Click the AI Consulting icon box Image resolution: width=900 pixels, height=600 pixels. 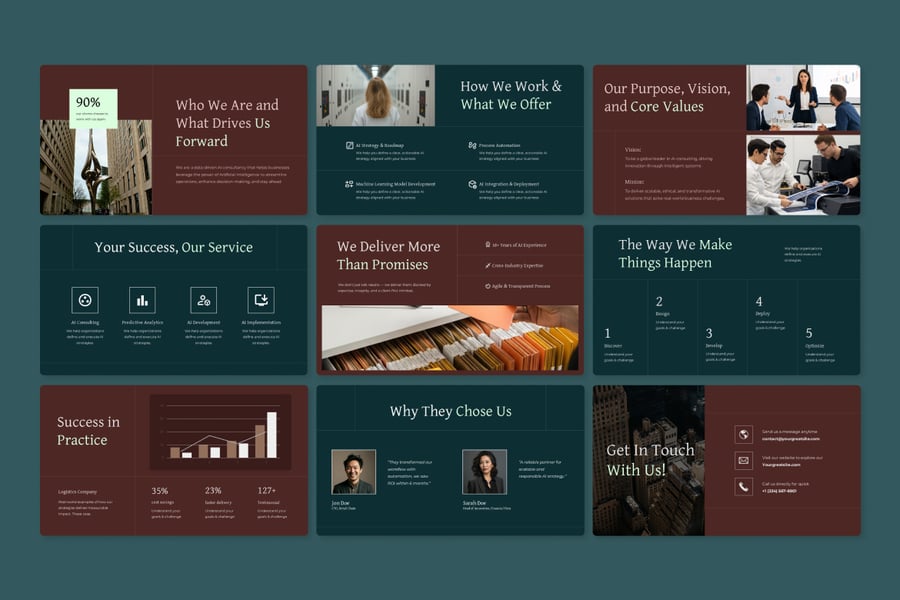(85, 300)
